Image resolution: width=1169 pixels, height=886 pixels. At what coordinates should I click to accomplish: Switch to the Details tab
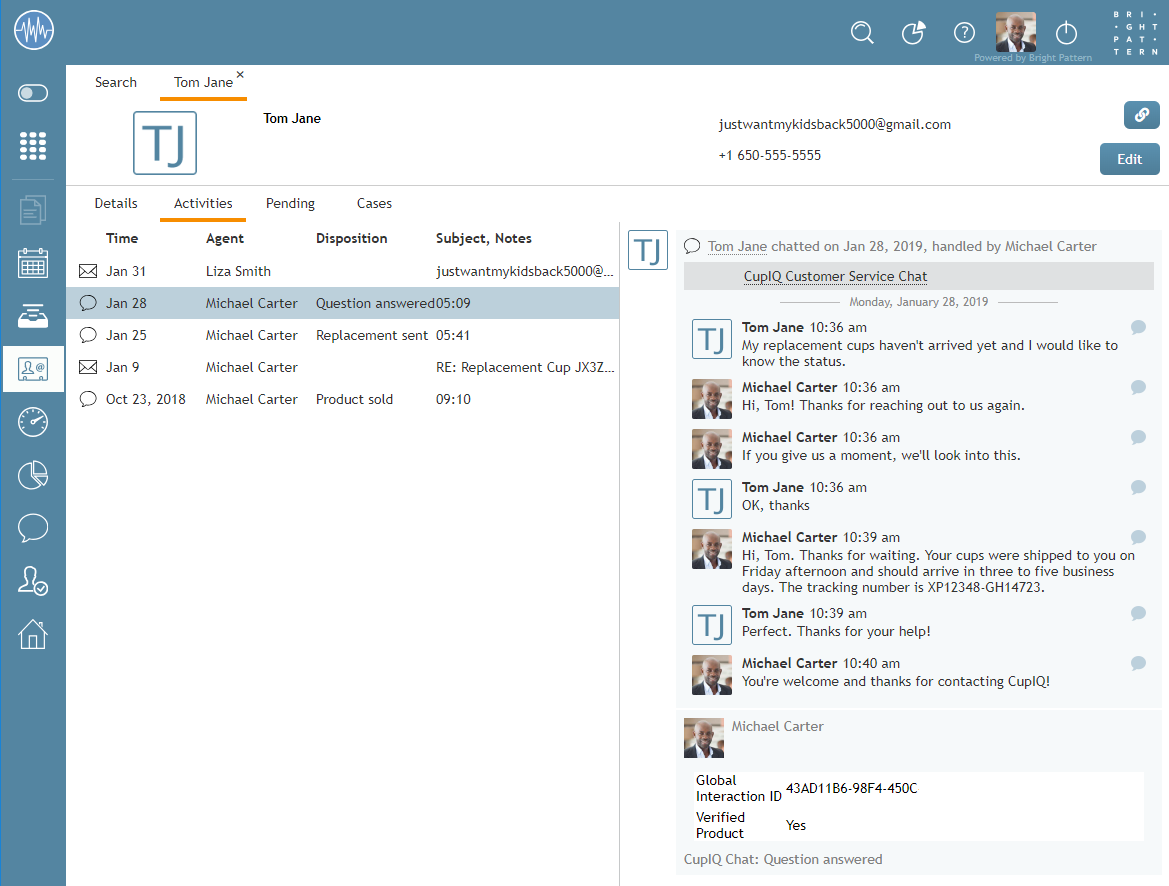point(116,203)
